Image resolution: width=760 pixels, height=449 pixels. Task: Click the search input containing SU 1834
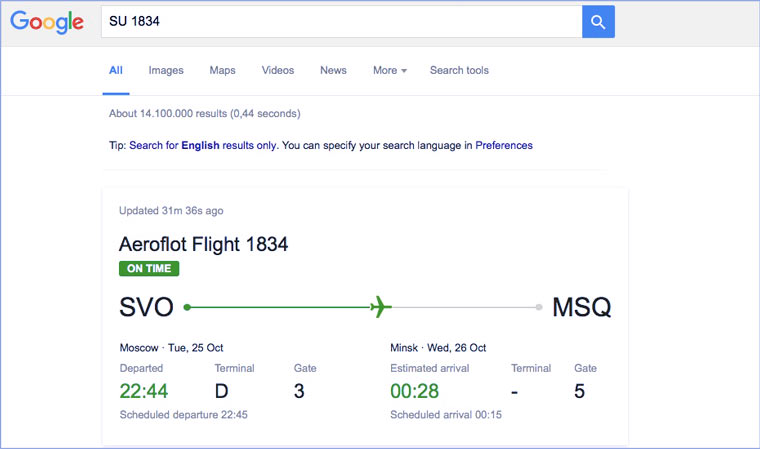coord(340,22)
